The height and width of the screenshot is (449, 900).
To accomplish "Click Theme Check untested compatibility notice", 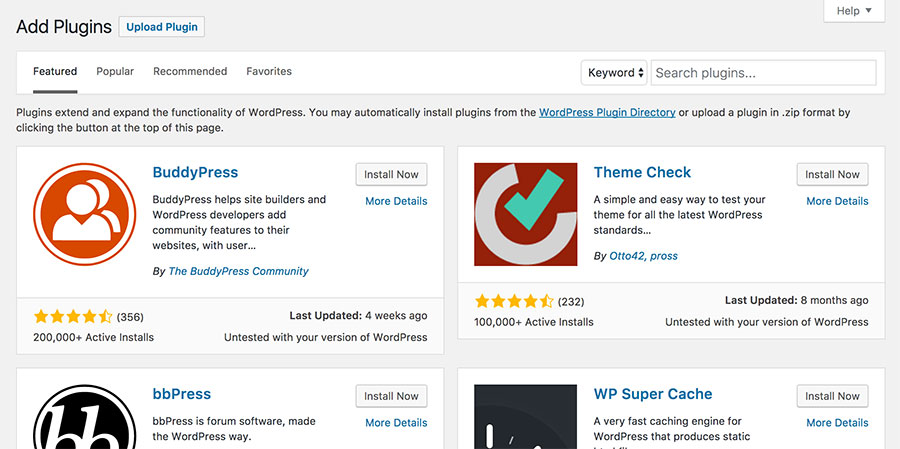I will click(x=767, y=322).
